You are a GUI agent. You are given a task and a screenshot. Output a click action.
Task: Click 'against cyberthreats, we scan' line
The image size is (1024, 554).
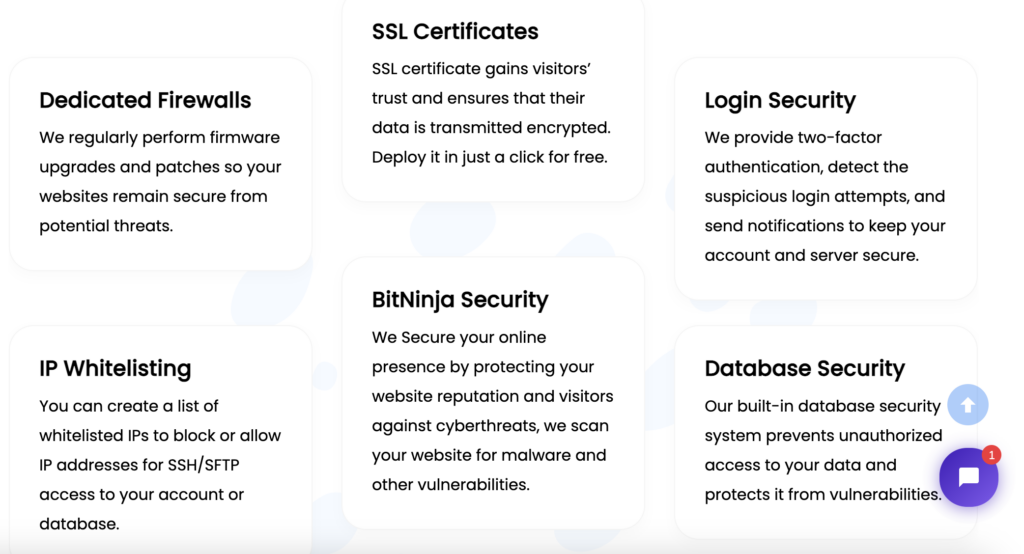click(x=490, y=426)
